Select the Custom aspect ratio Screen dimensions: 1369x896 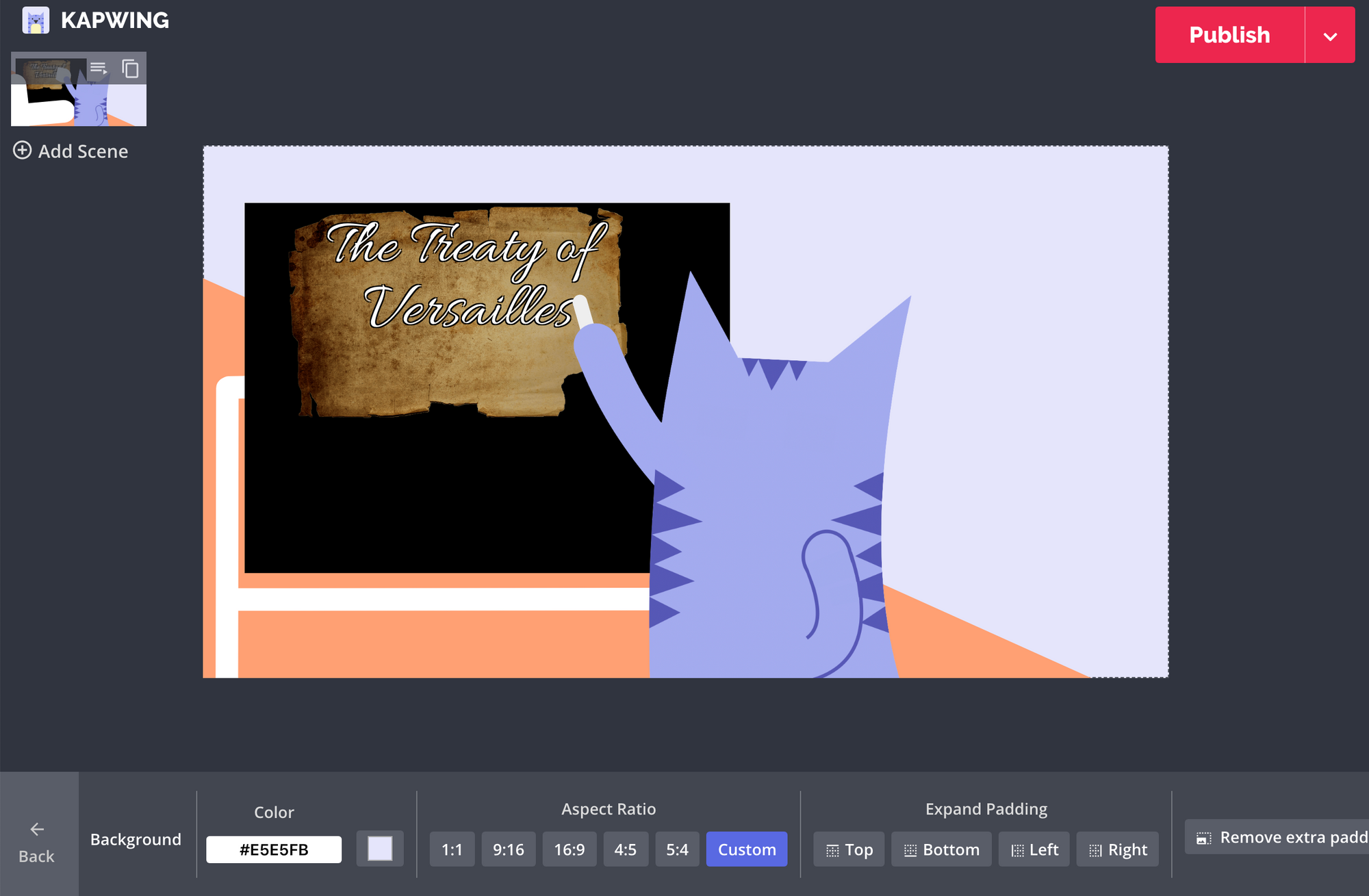click(747, 849)
